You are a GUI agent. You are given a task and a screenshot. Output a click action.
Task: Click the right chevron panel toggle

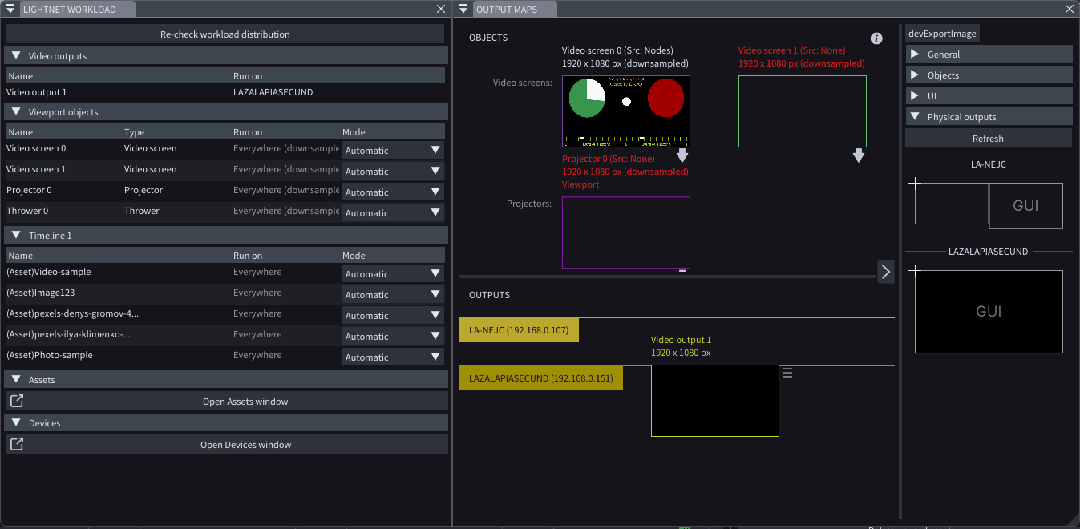click(x=886, y=271)
